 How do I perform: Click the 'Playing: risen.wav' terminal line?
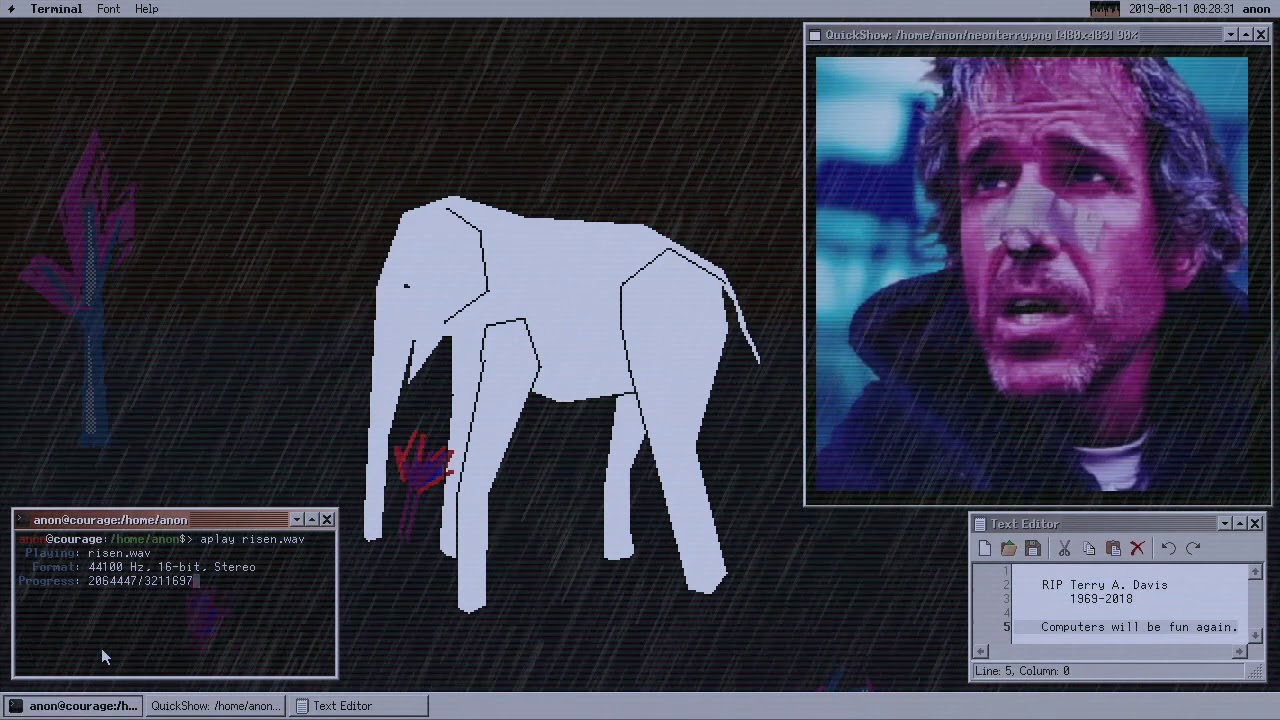[88, 553]
